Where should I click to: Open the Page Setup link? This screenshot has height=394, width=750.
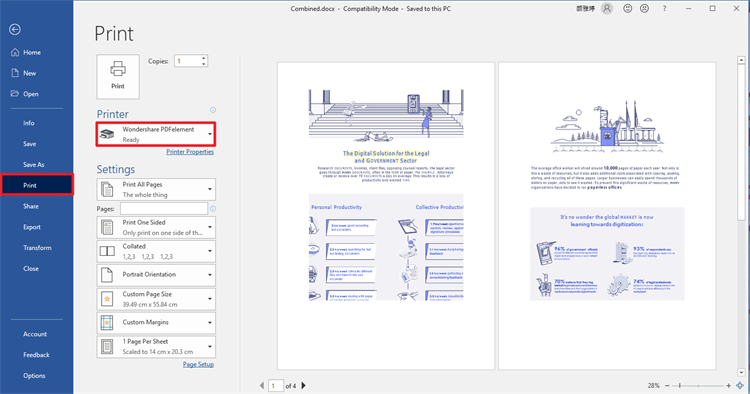pos(198,364)
